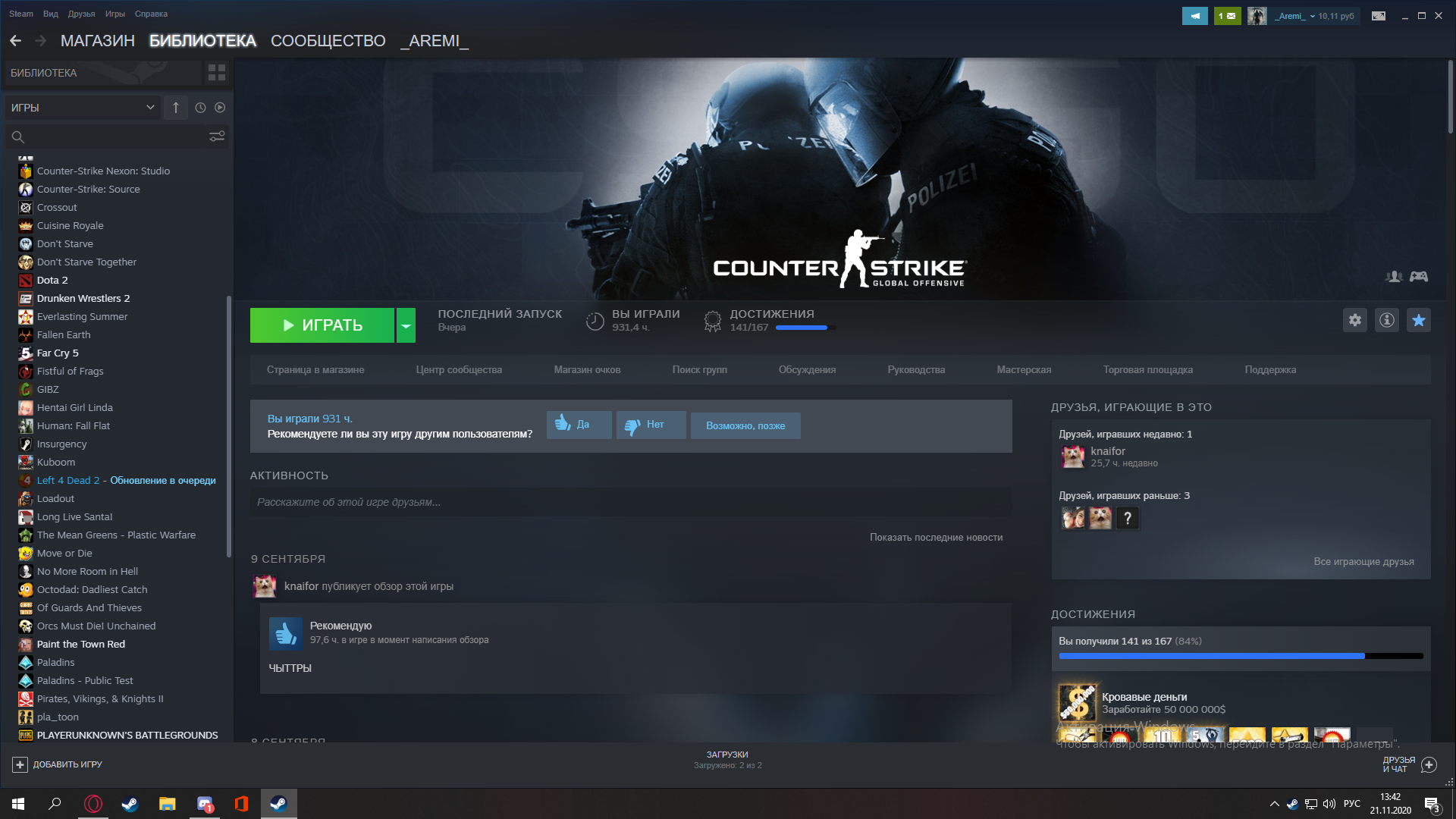This screenshot has width=1456, height=819.
Task: Toggle favorite star for the game
Action: [1419, 320]
